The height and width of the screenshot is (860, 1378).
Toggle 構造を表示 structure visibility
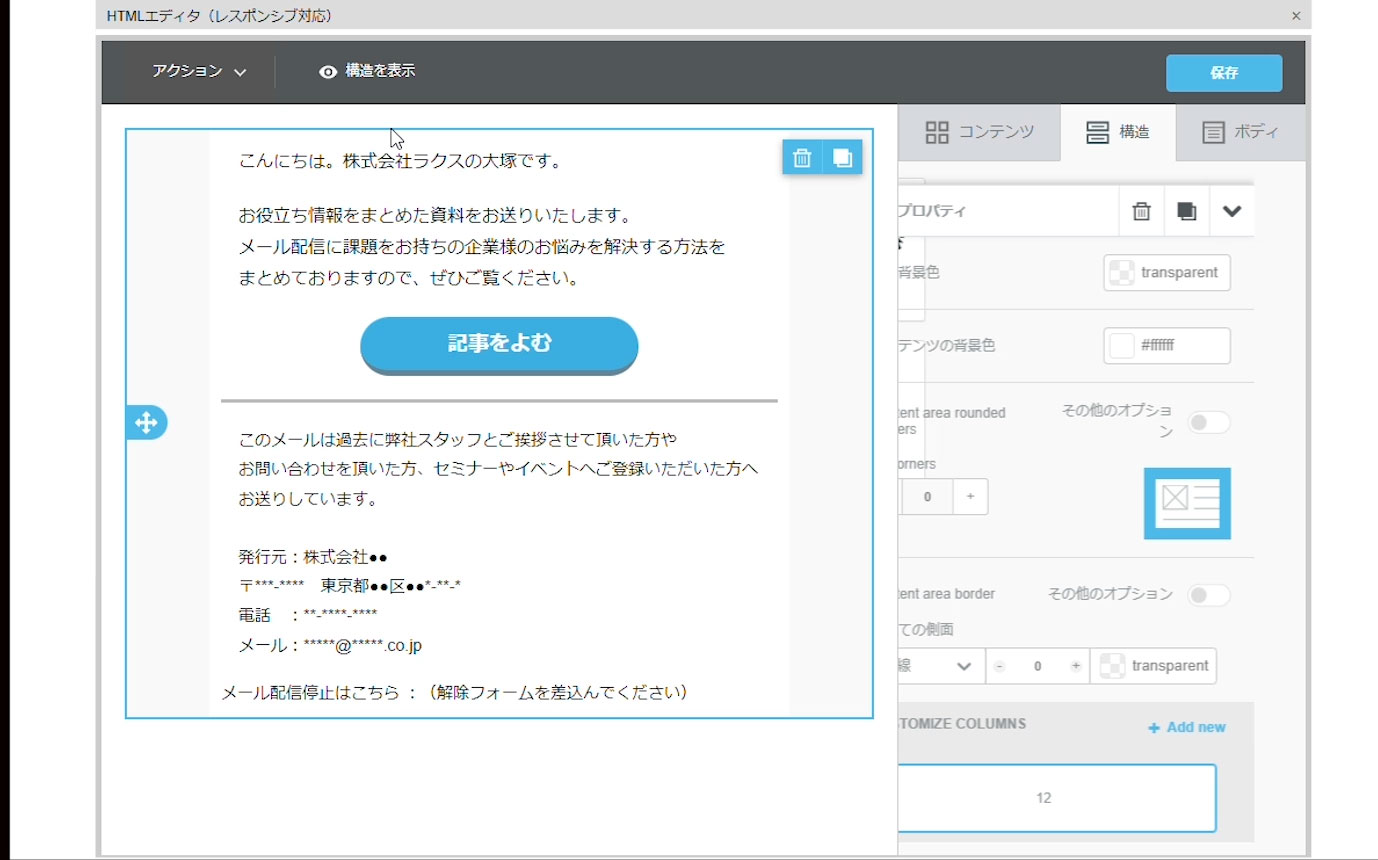(367, 71)
